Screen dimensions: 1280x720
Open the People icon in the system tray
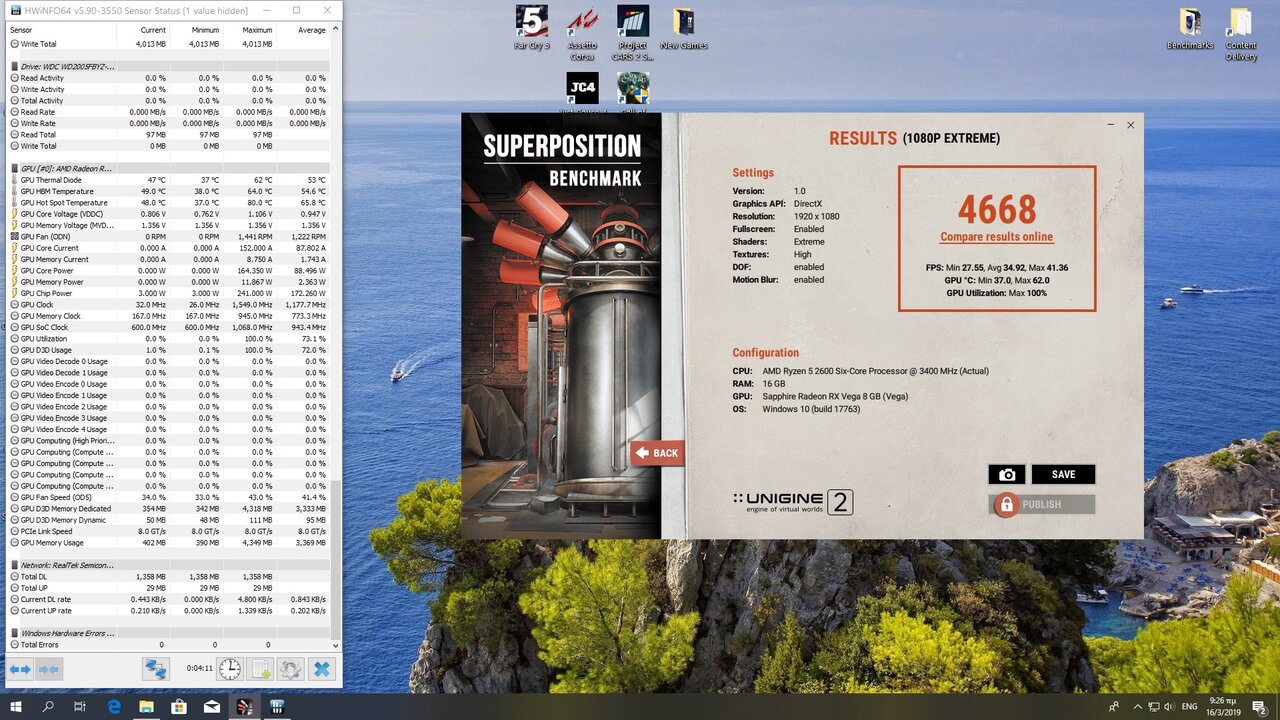point(1115,707)
